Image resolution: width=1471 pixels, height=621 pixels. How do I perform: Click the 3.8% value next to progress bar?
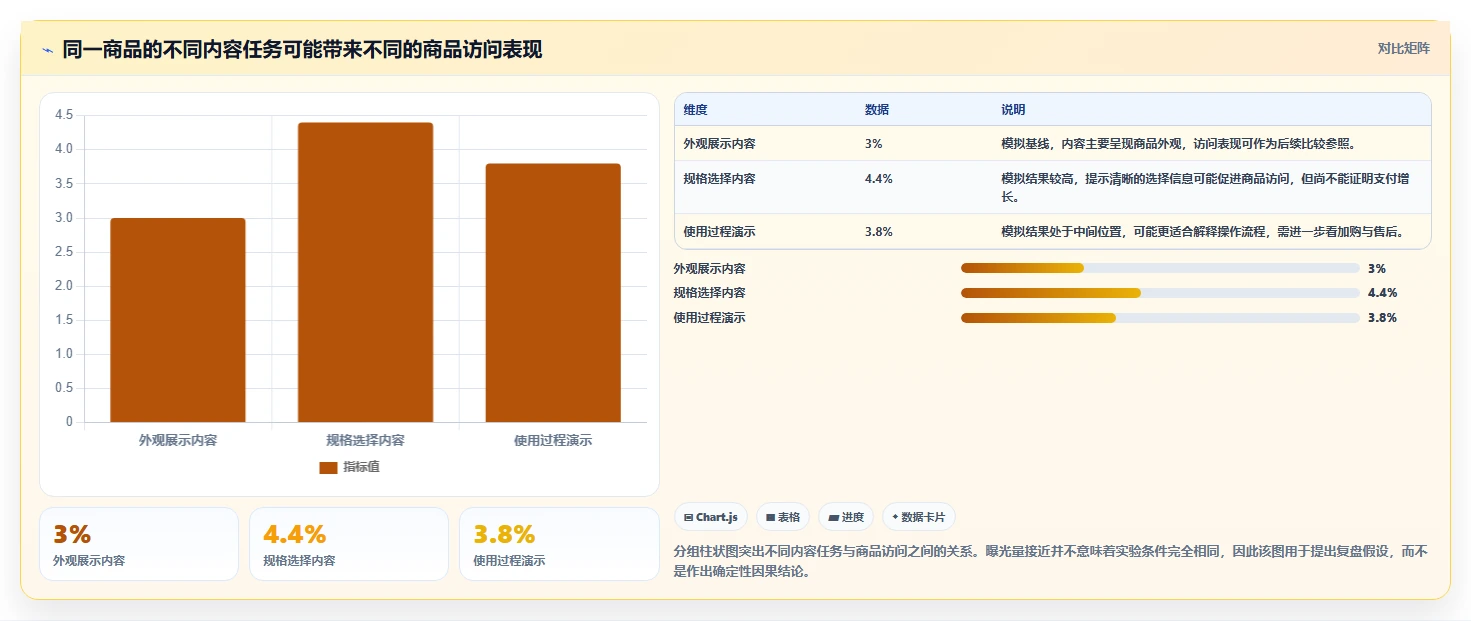click(1382, 318)
